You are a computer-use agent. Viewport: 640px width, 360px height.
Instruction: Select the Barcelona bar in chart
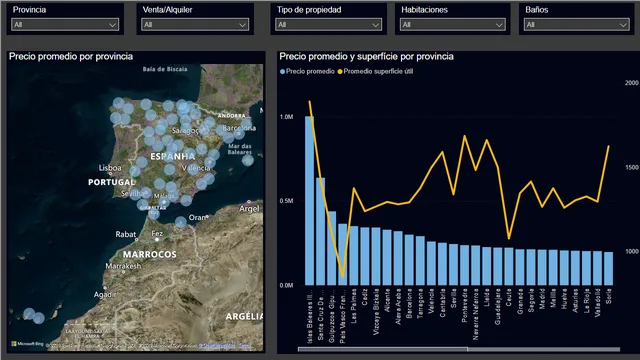[409, 260]
